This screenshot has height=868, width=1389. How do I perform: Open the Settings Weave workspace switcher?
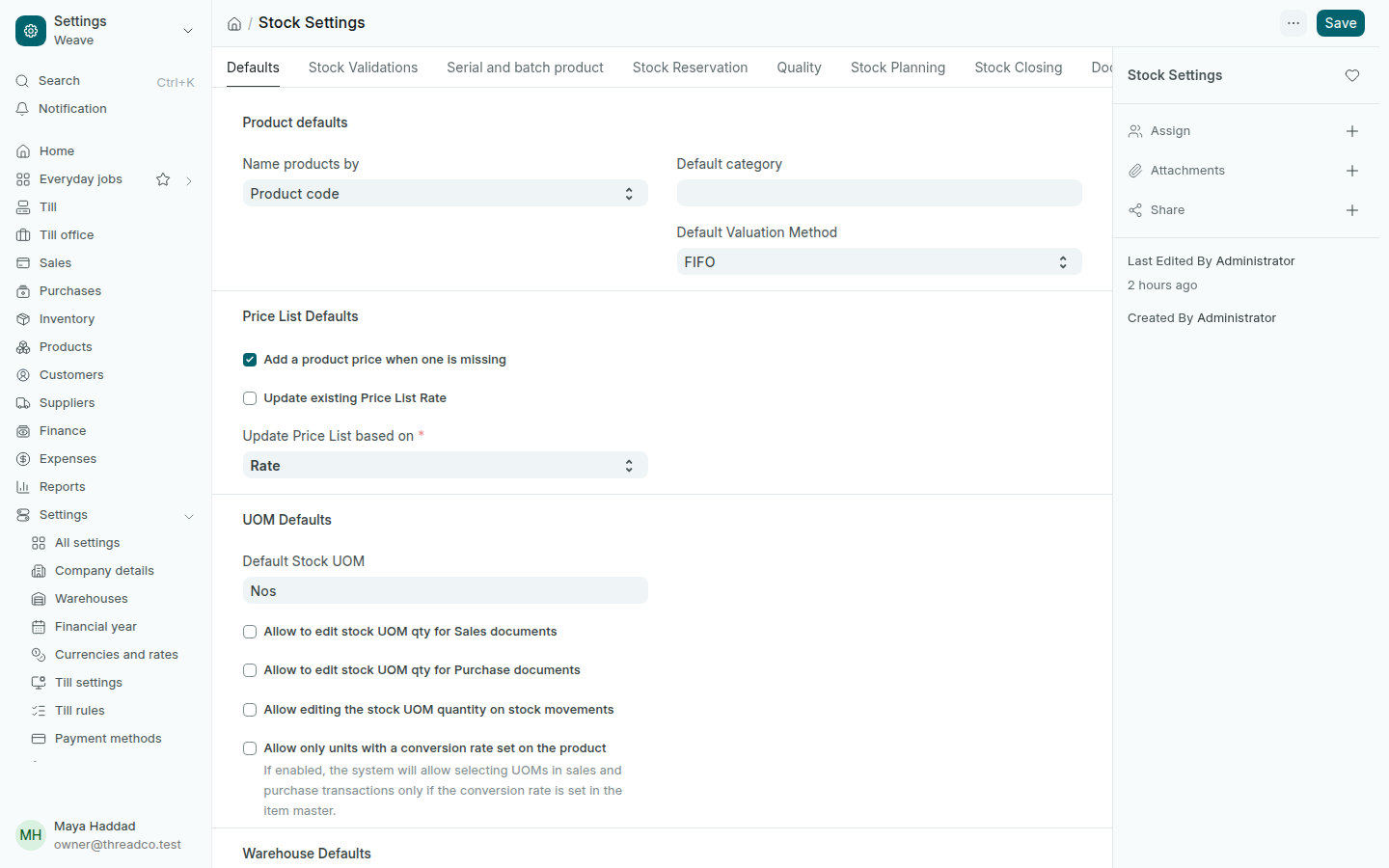point(105,31)
